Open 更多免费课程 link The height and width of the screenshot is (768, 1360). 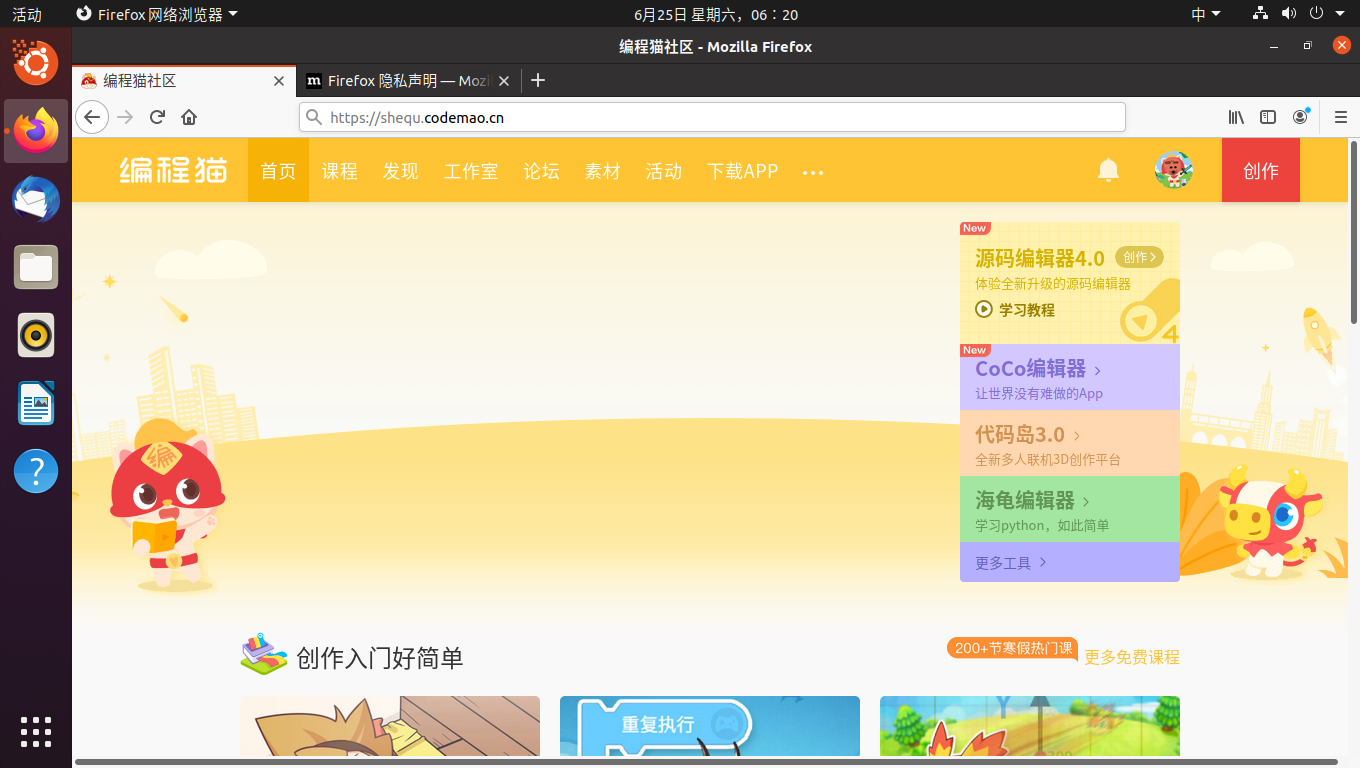point(1132,657)
